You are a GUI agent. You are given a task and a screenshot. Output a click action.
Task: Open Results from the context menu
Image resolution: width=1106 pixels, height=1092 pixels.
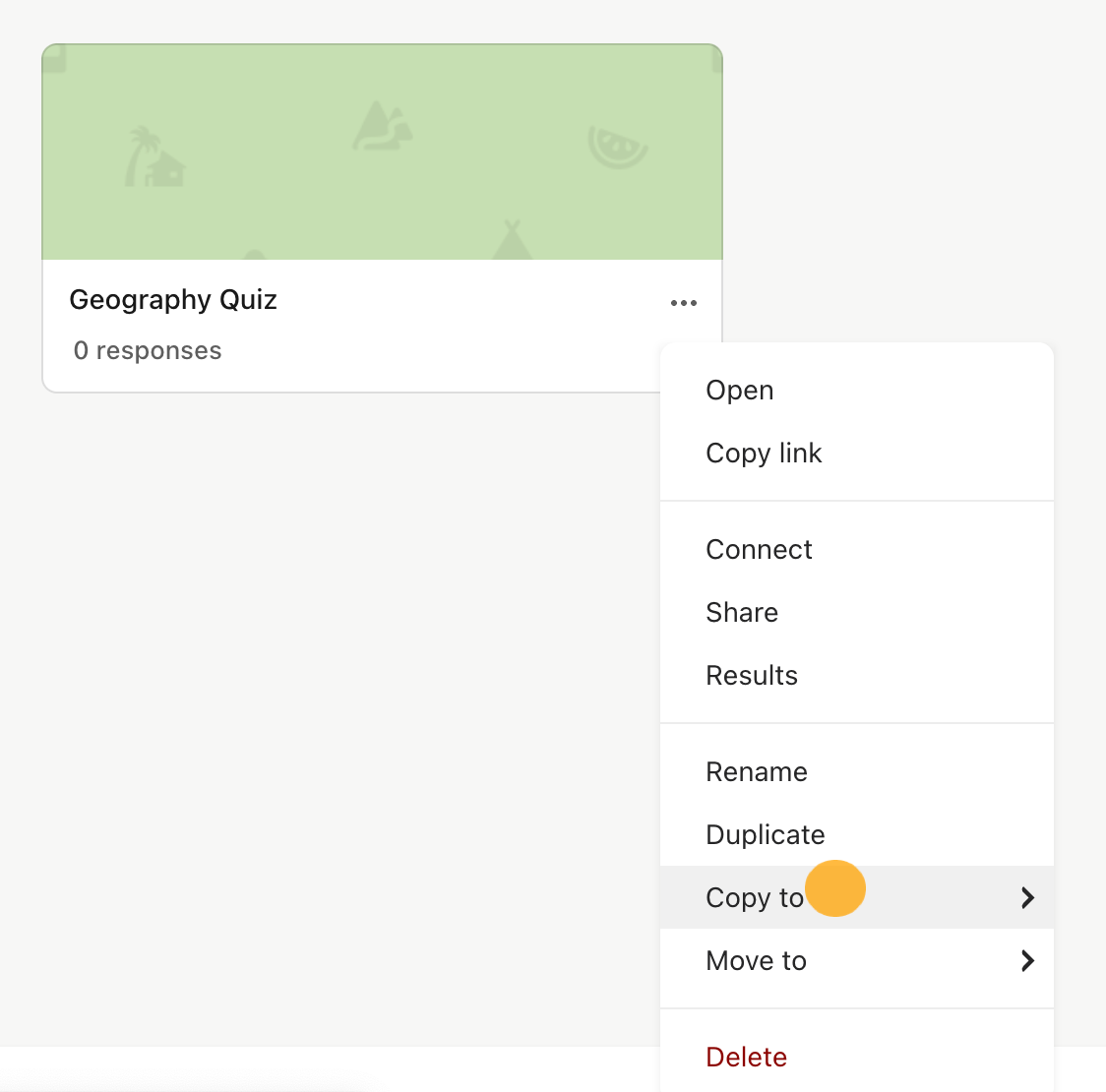(856, 675)
